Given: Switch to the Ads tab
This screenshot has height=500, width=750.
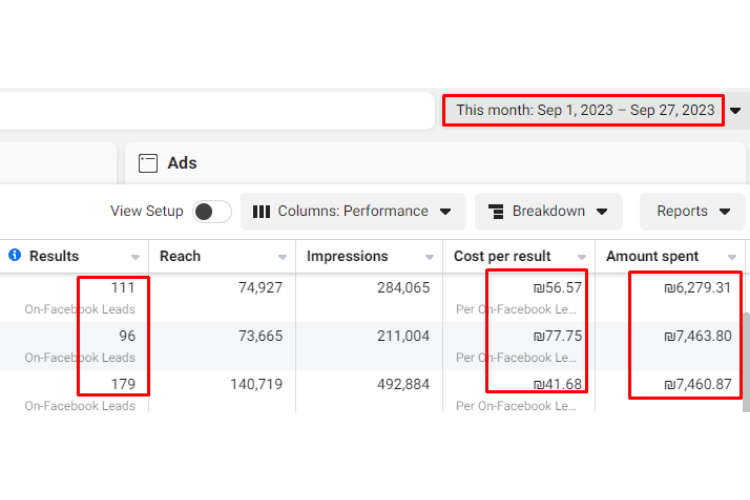Looking at the screenshot, I should coord(182,163).
